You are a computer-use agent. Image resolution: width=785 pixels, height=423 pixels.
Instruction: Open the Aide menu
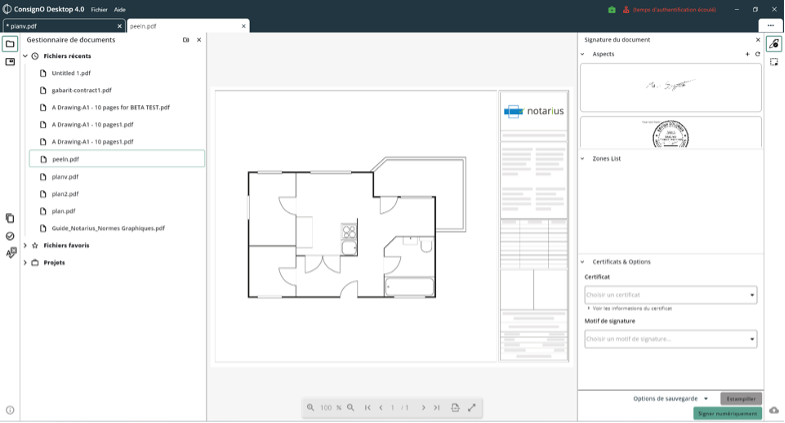click(120, 10)
